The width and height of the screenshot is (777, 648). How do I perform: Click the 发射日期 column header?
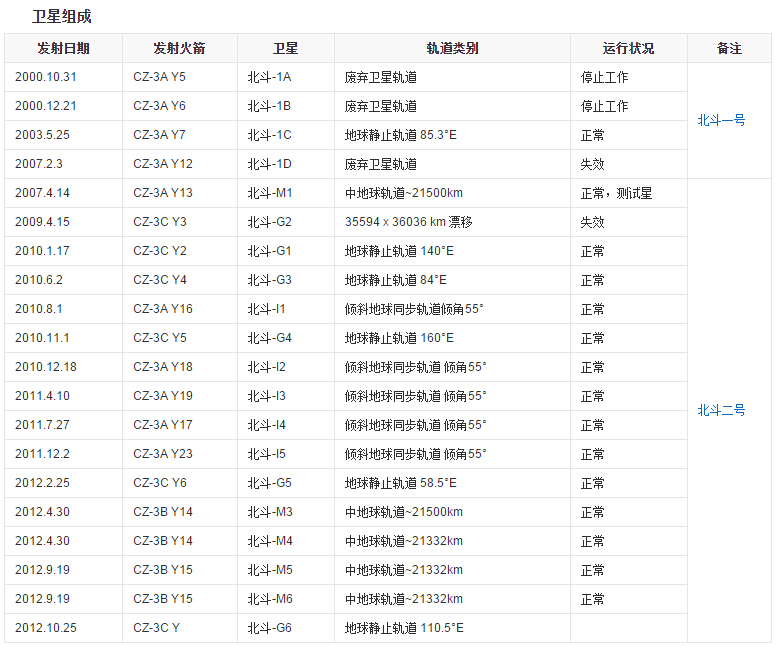coord(63,48)
